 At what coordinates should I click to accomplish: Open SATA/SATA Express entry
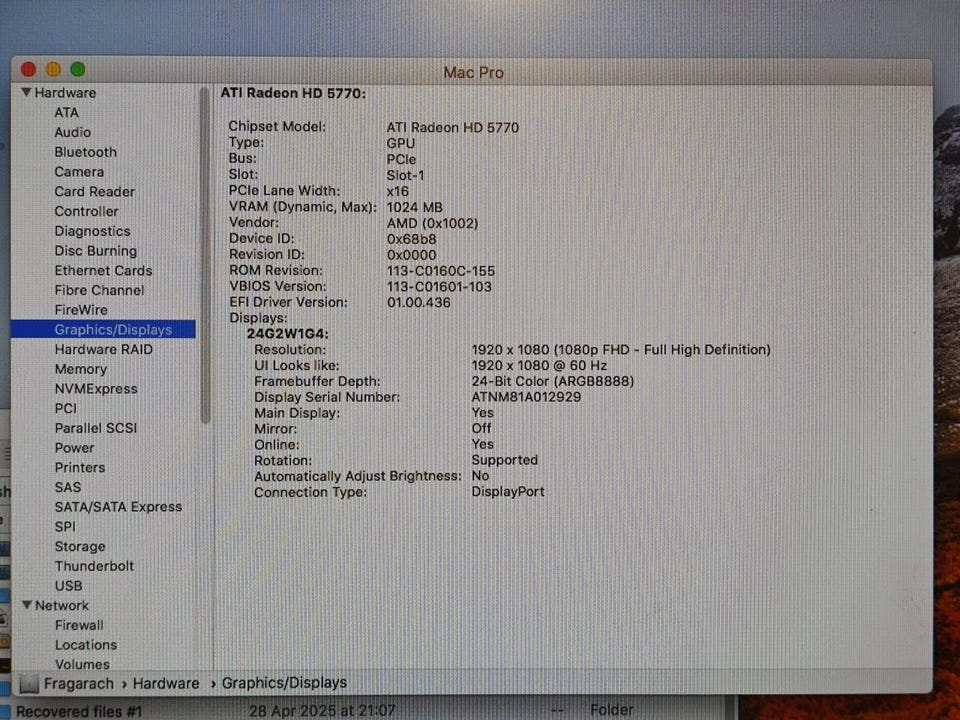click(118, 507)
